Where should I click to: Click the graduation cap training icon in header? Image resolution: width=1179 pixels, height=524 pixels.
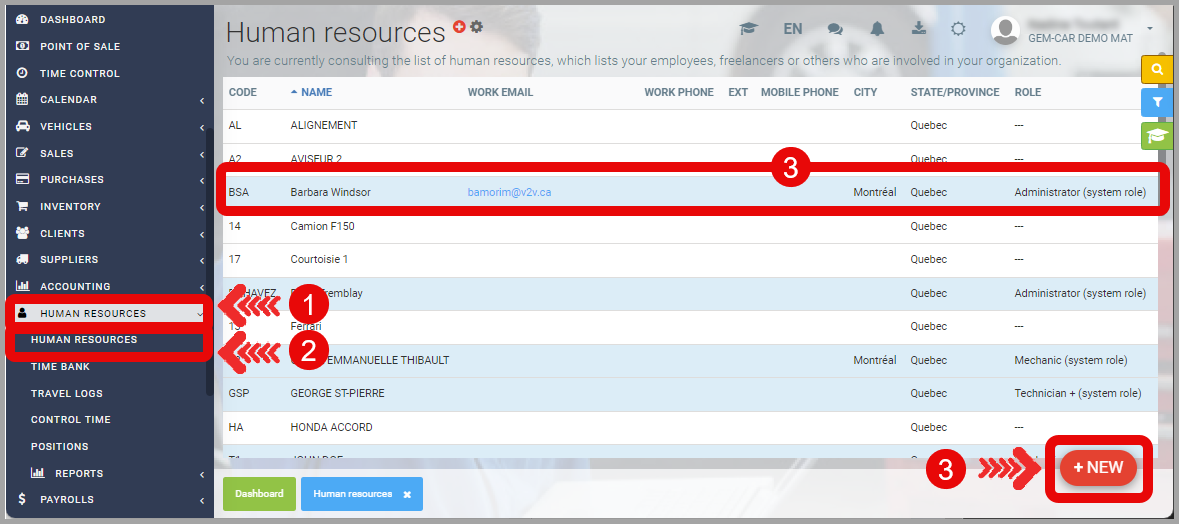748,29
